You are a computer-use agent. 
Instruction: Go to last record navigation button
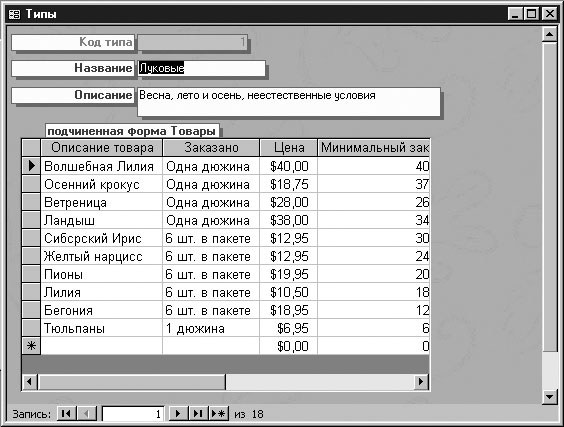(198, 414)
